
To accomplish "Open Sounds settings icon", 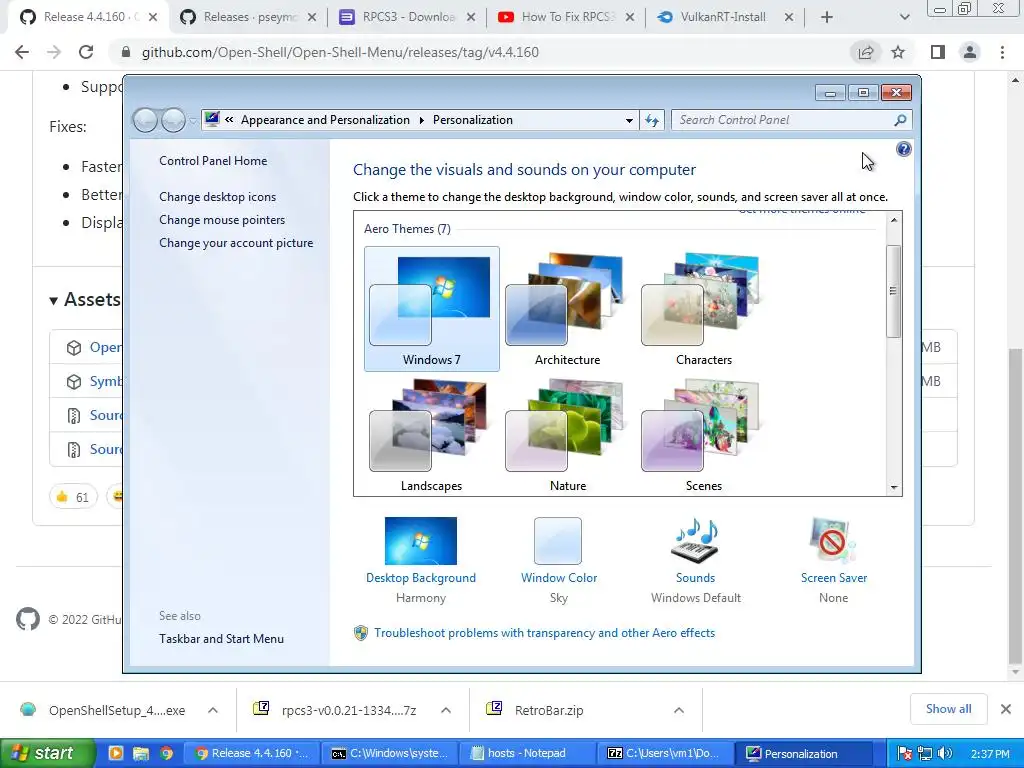I will pyautogui.click(x=696, y=541).
